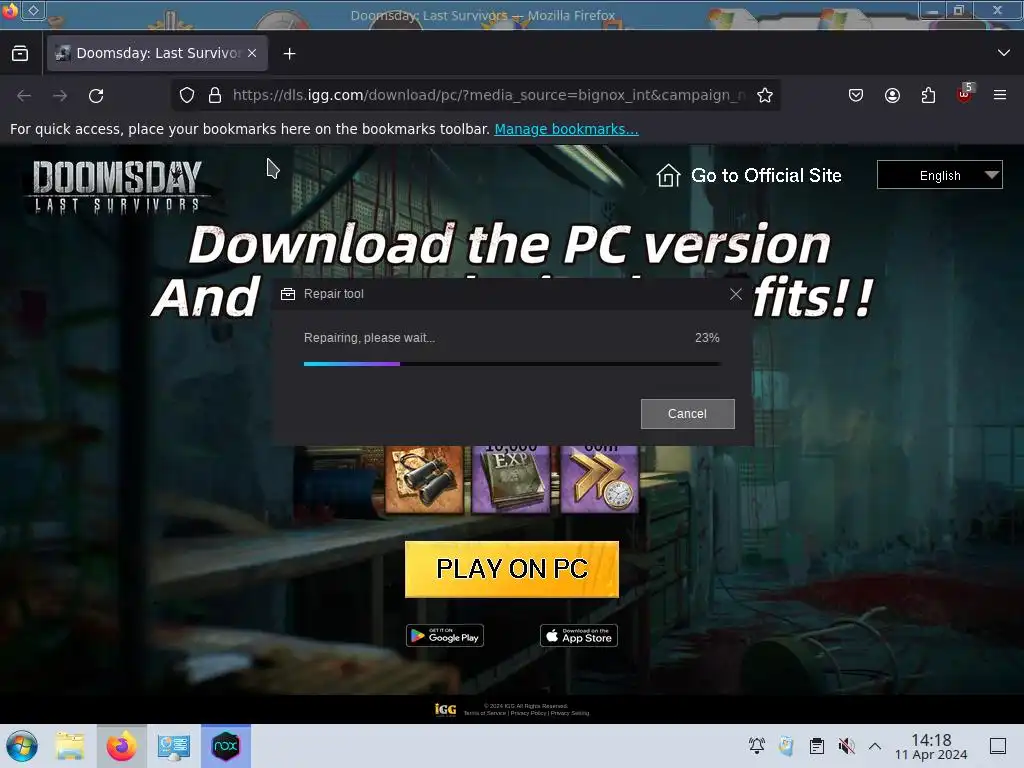Open Firefox recent browsing view icon
1024x768 pixels.
point(20,54)
